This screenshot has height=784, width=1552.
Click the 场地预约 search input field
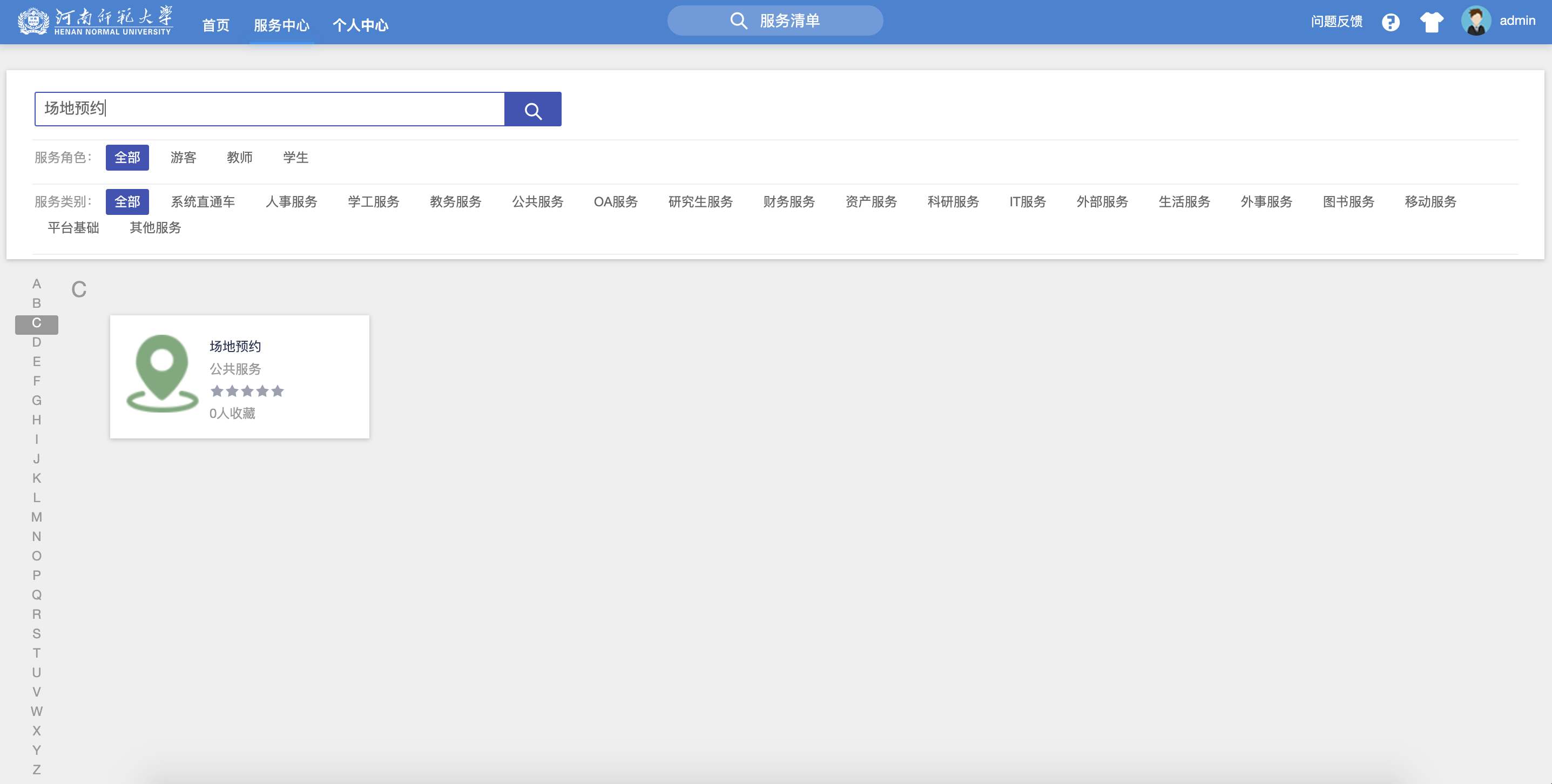click(x=269, y=109)
